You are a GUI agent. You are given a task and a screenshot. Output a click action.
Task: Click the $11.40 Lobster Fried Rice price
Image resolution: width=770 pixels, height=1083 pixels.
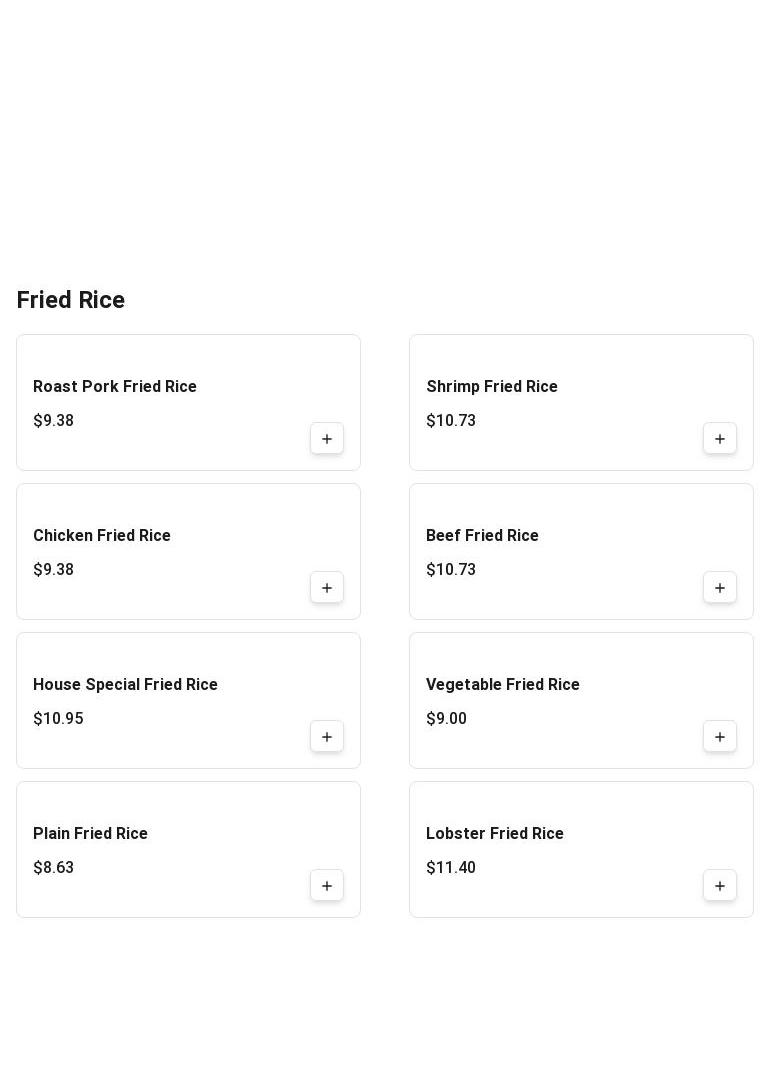(x=451, y=868)
